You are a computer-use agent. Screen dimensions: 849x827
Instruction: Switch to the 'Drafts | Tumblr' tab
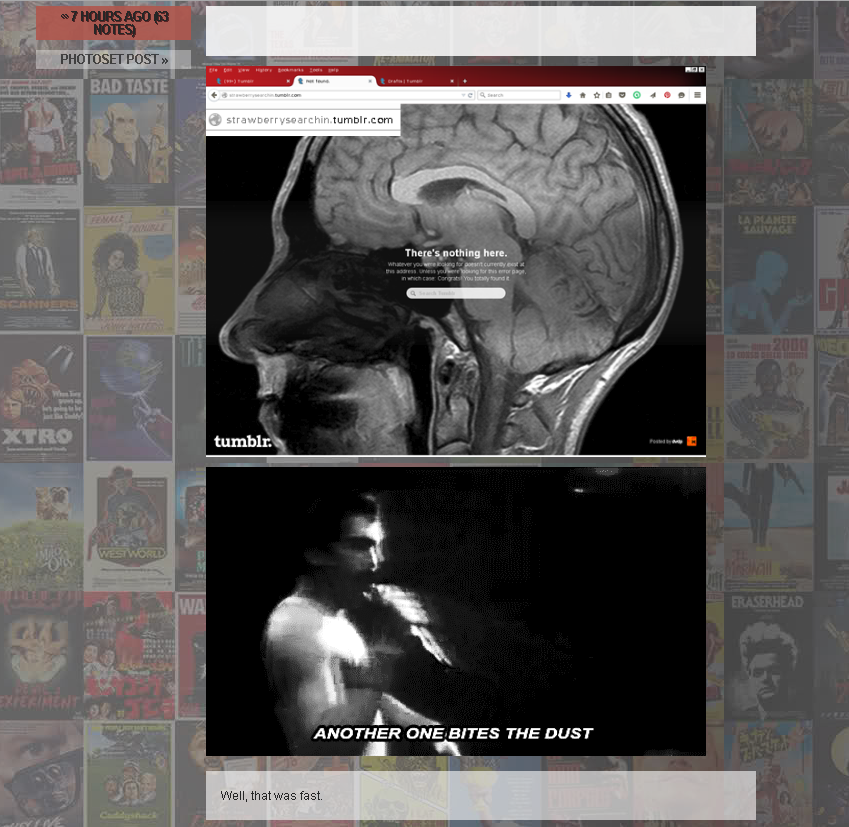(417, 81)
